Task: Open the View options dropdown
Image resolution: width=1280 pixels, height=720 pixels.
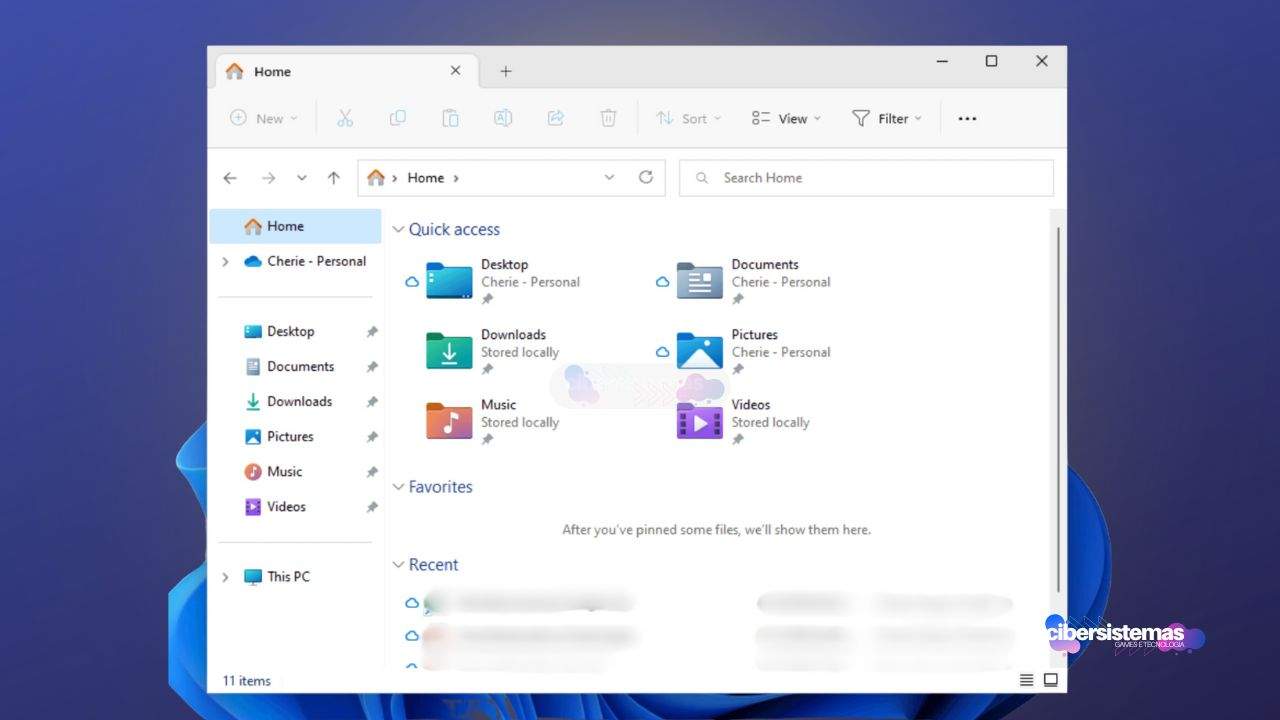Action: pyautogui.click(x=786, y=118)
